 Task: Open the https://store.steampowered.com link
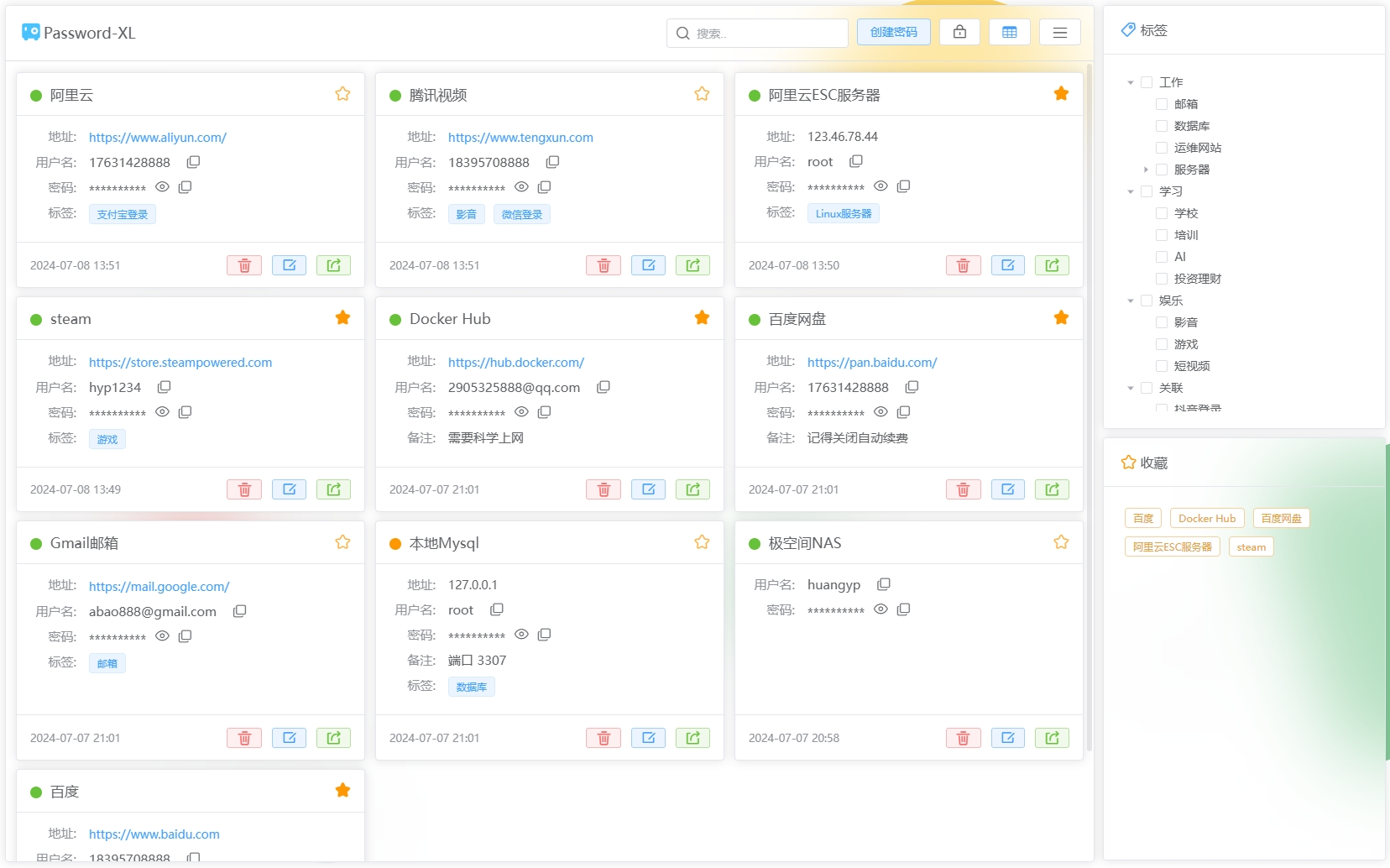point(180,363)
